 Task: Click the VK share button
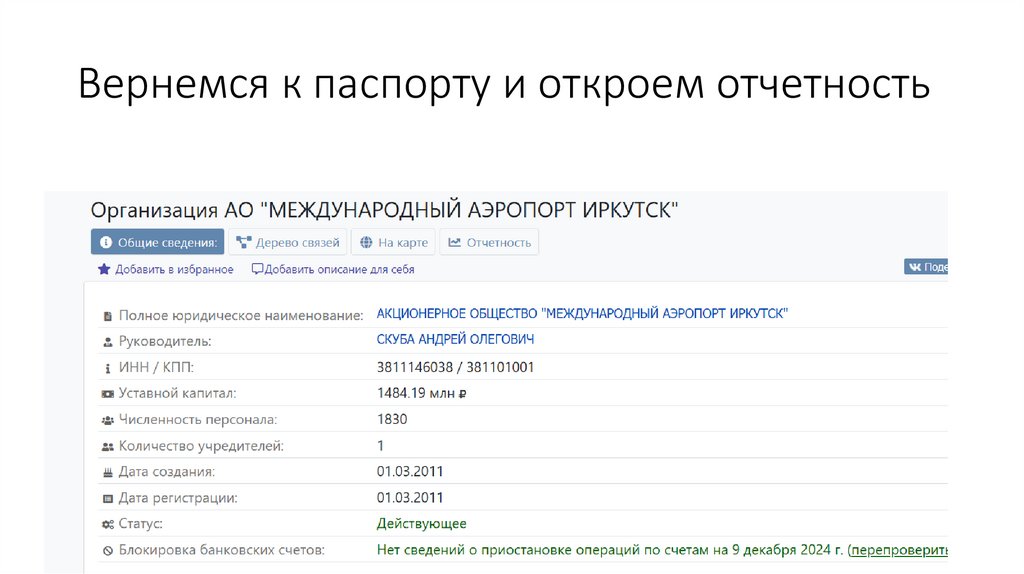pyautogui.click(x=926, y=266)
